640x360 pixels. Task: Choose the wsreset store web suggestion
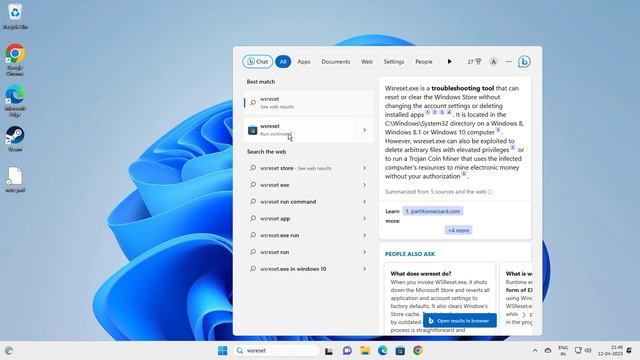302,168
